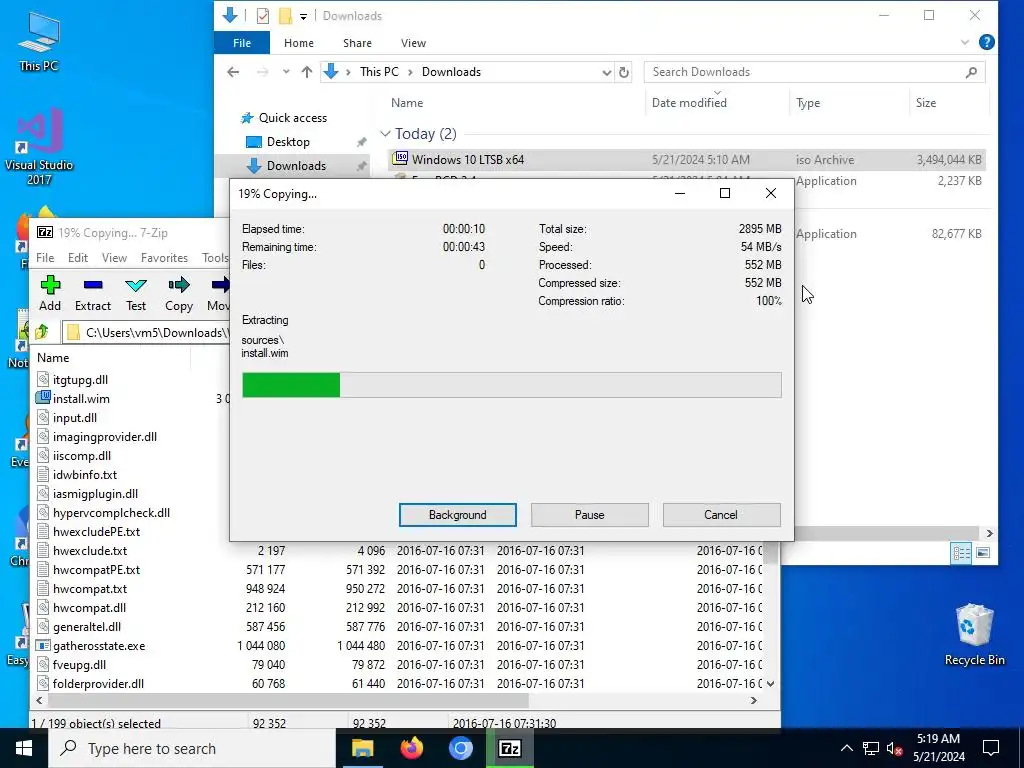The width and height of the screenshot is (1024, 768).
Task: Refresh the Downloads folder in Explorer
Action: pyautogui.click(x=624, y=72)
